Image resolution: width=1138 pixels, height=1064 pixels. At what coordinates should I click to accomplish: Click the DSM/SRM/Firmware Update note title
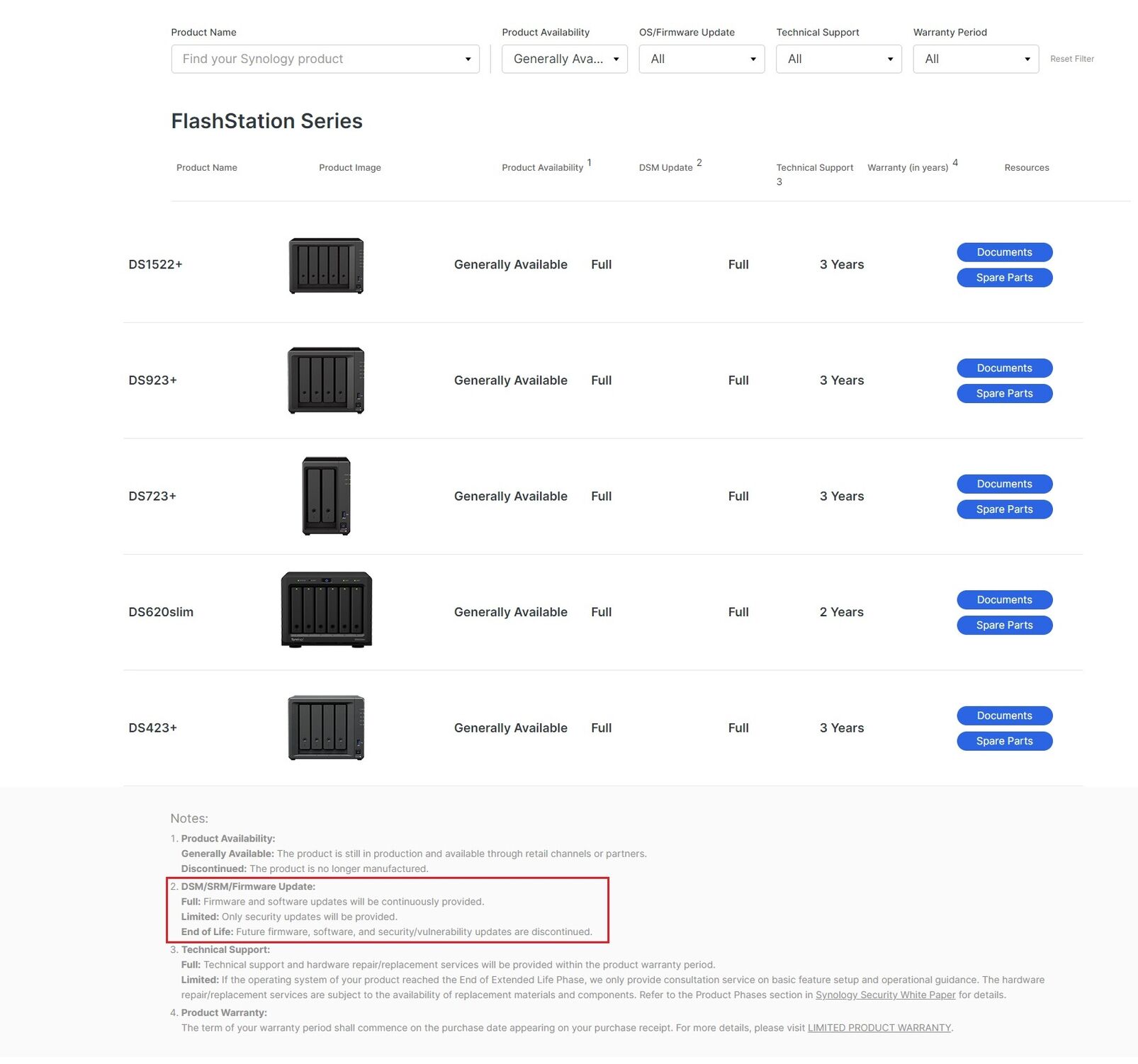pos(248,886)
